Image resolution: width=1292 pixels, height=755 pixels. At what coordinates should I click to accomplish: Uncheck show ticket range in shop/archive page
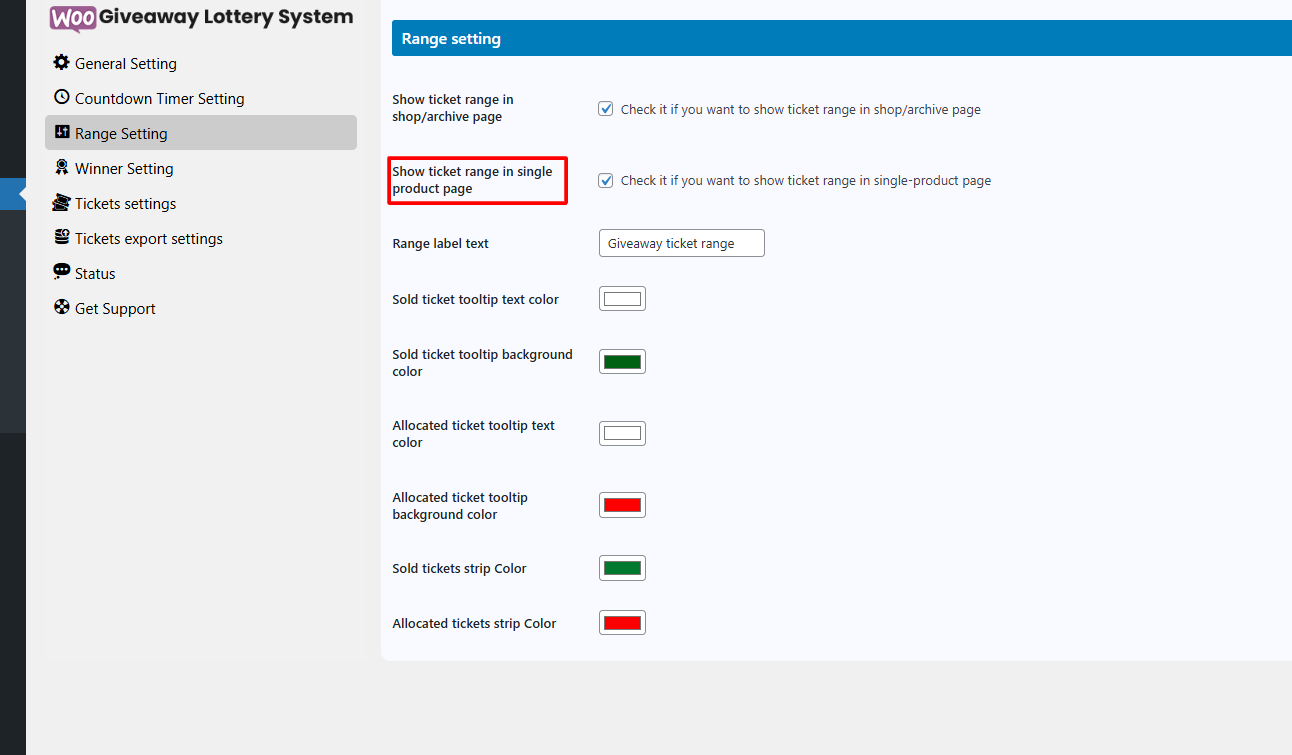pyautogui.click(x=605, y=109)
